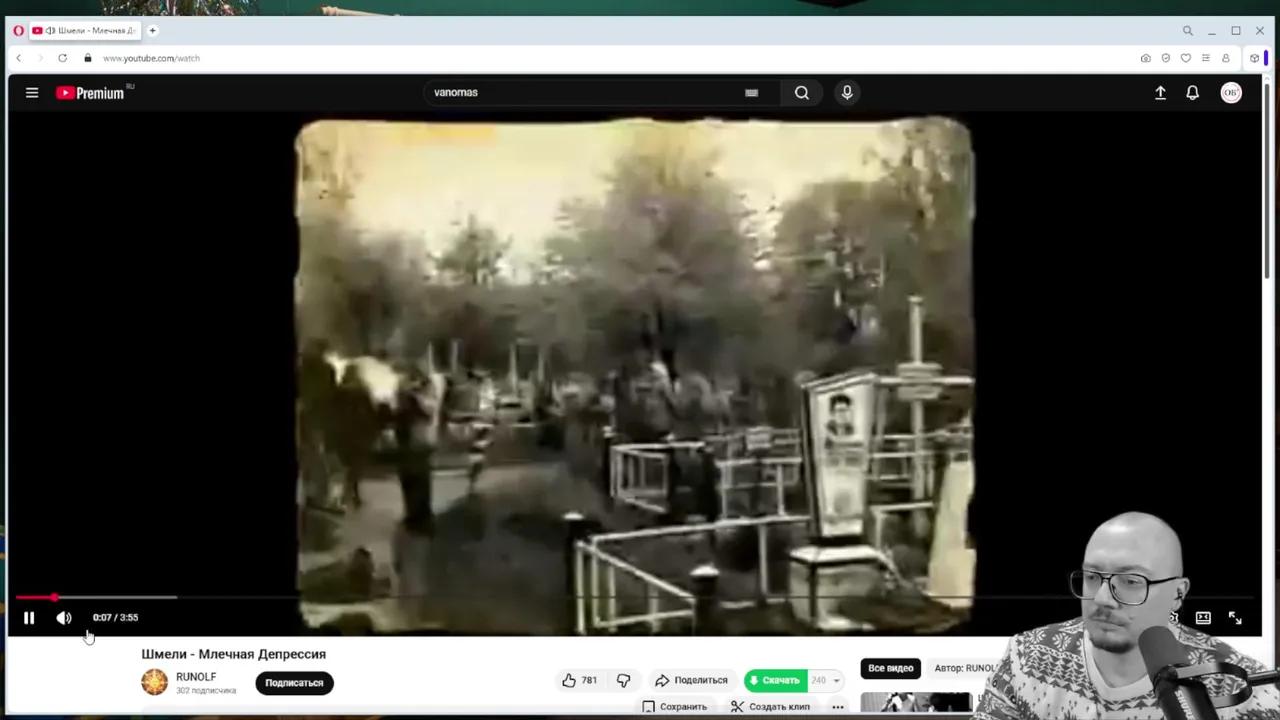Open the YouTube hamburger guide menu

[x=32, y=93]
